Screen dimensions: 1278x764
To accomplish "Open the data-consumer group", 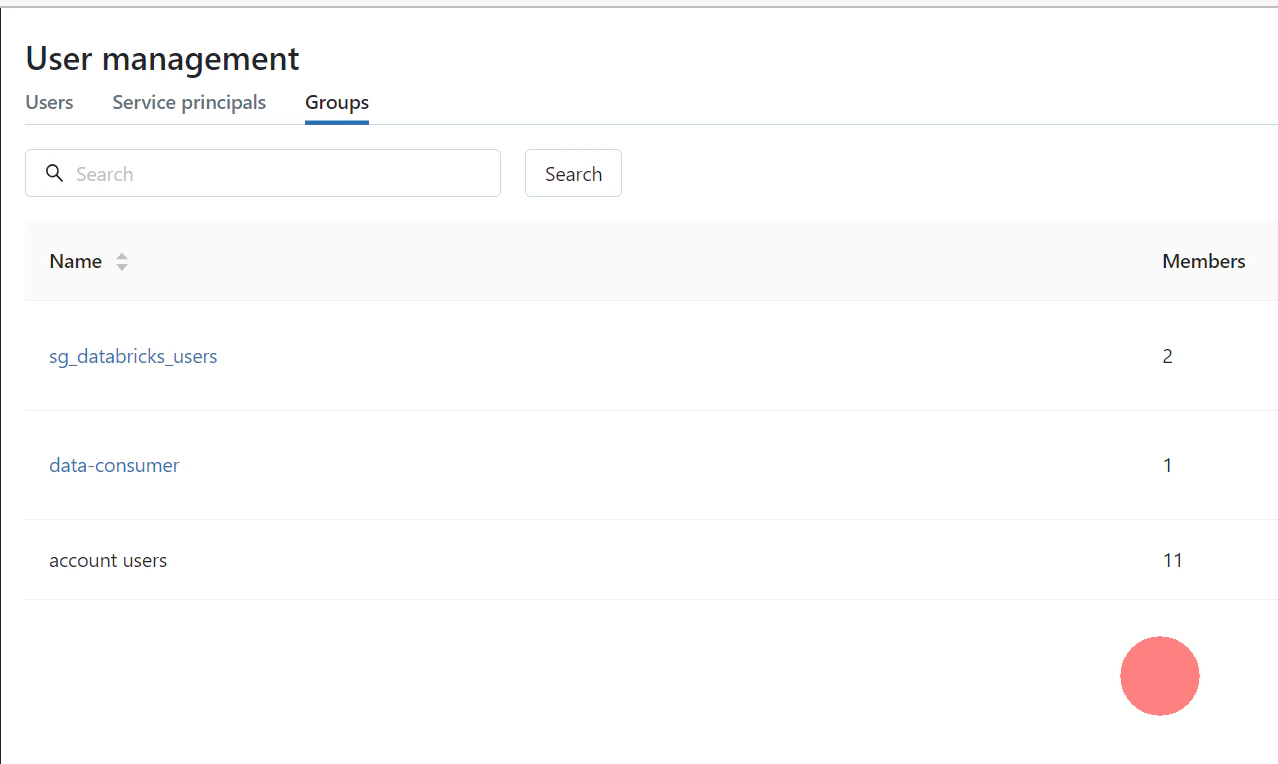I will pyautogui.click(x=114, y=465).
